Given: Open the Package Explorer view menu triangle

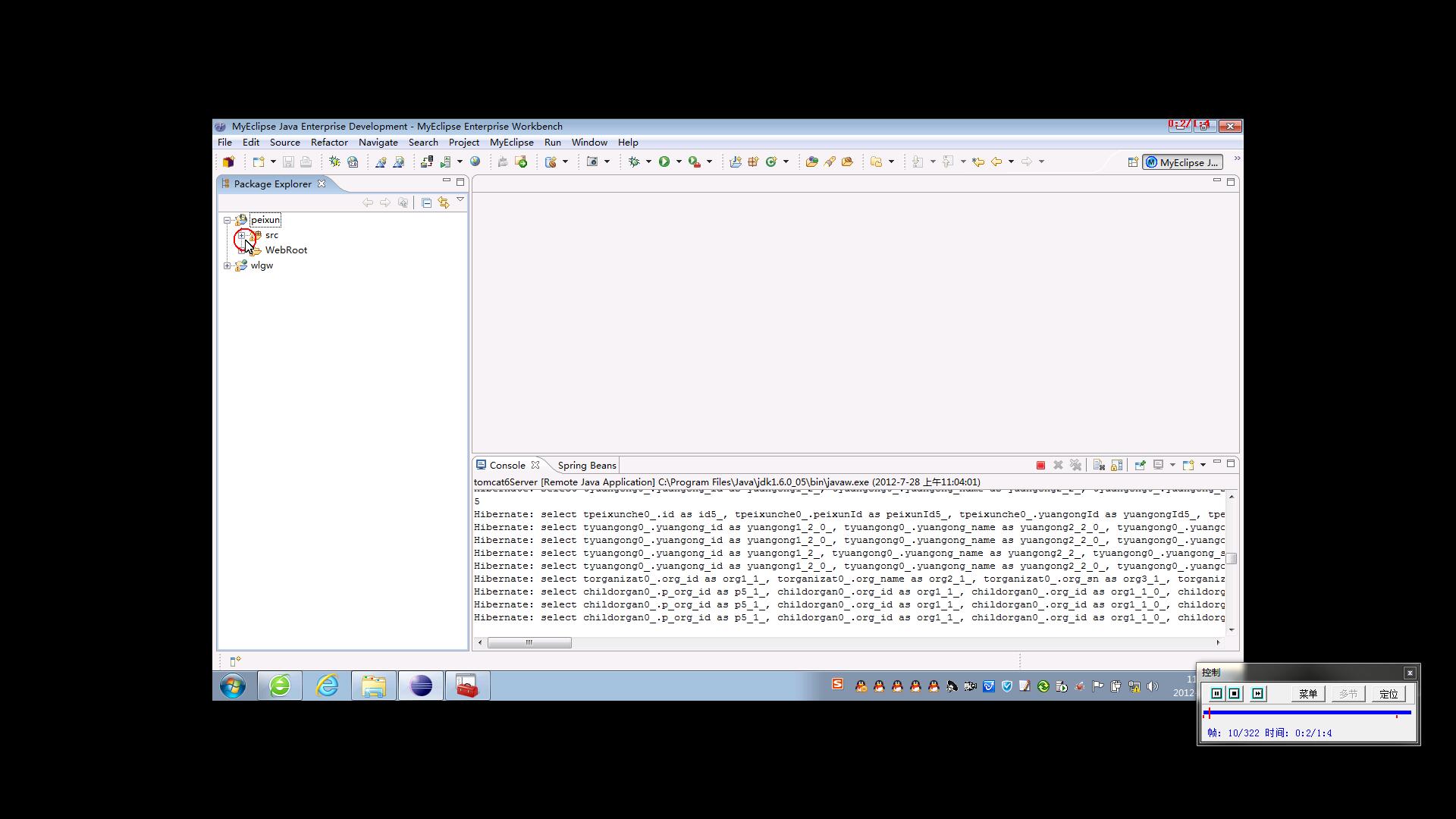Looking at the screenshot, I should point(460,200).
